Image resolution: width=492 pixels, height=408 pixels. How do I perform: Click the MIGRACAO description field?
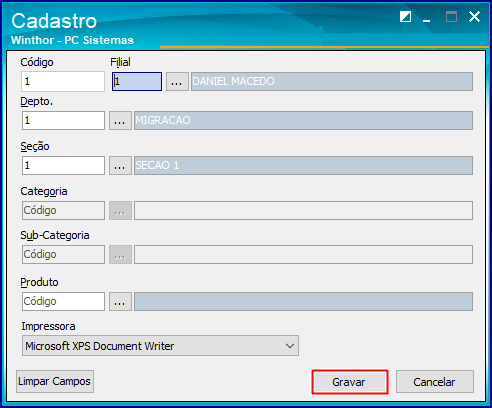coord(303,120)
